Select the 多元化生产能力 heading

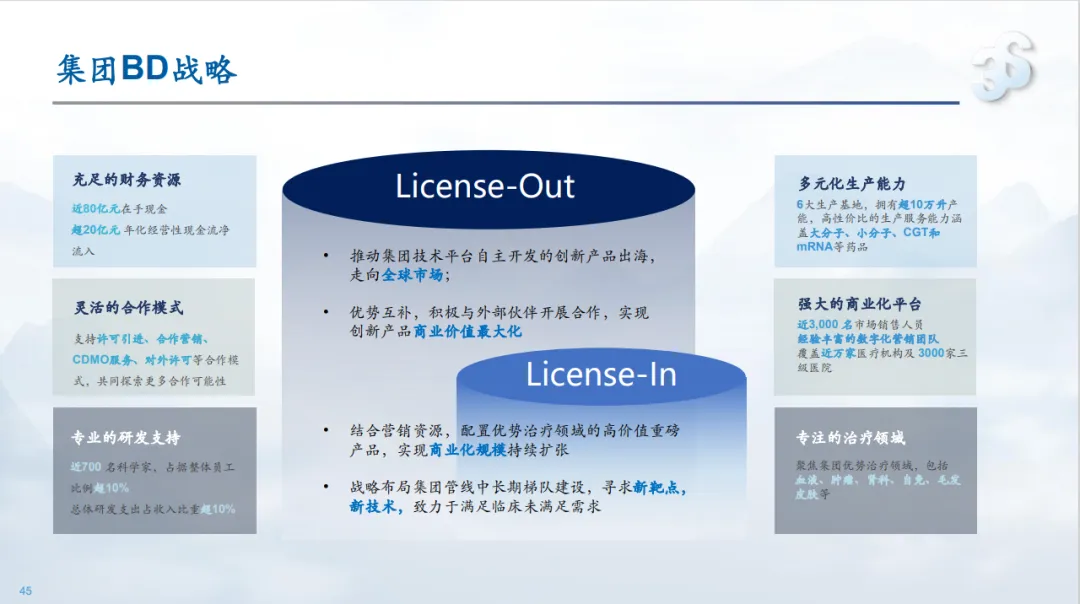coord(852,184)
